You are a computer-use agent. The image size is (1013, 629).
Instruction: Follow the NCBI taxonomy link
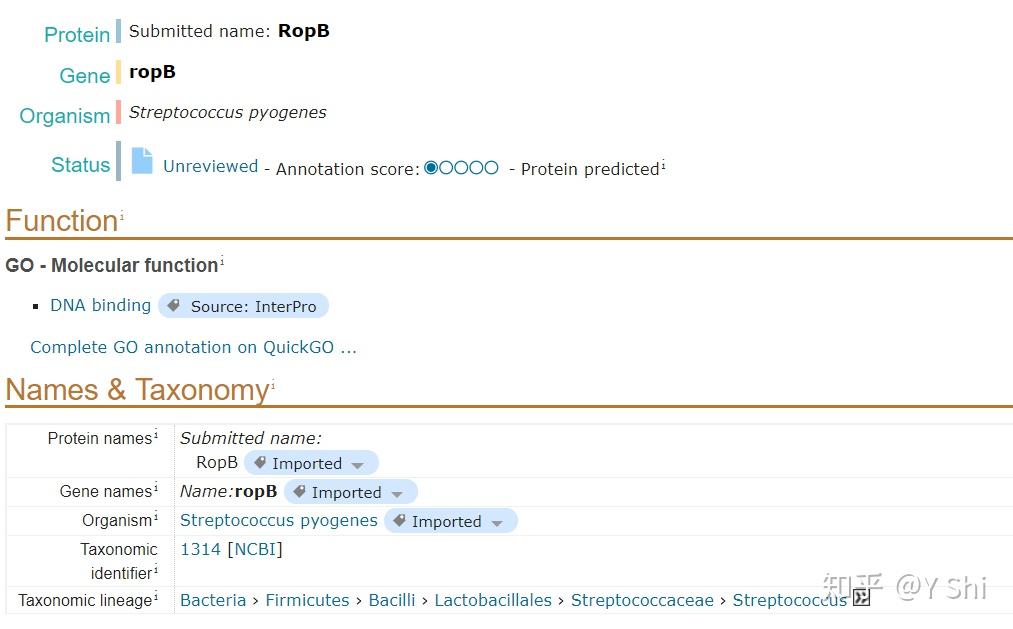[x=255, y=549]
